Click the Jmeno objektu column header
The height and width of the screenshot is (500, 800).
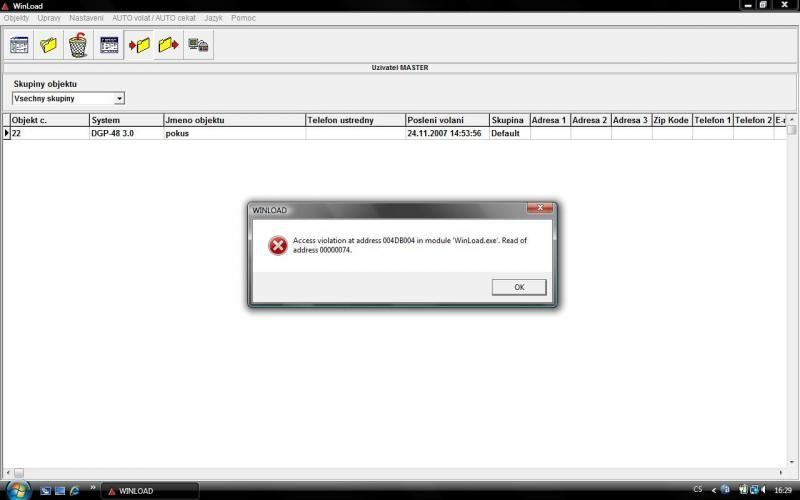234,120
